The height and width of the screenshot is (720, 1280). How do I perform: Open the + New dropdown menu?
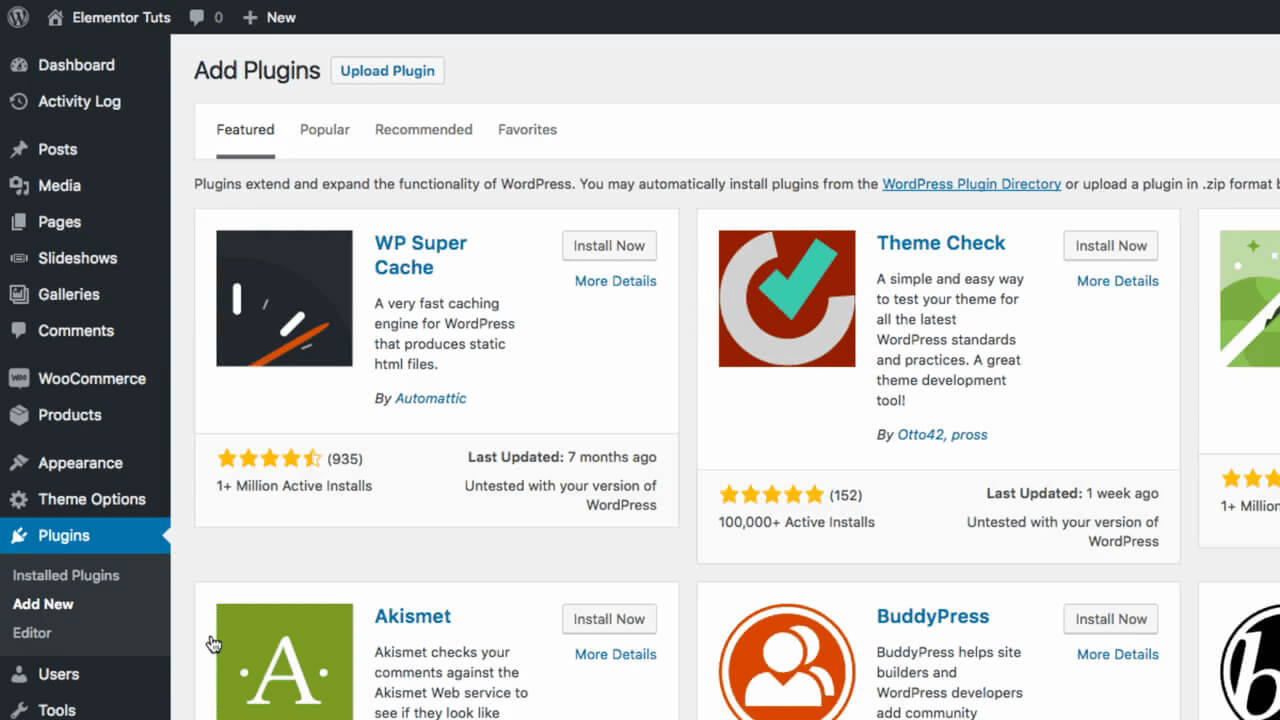tap(268, 17)
